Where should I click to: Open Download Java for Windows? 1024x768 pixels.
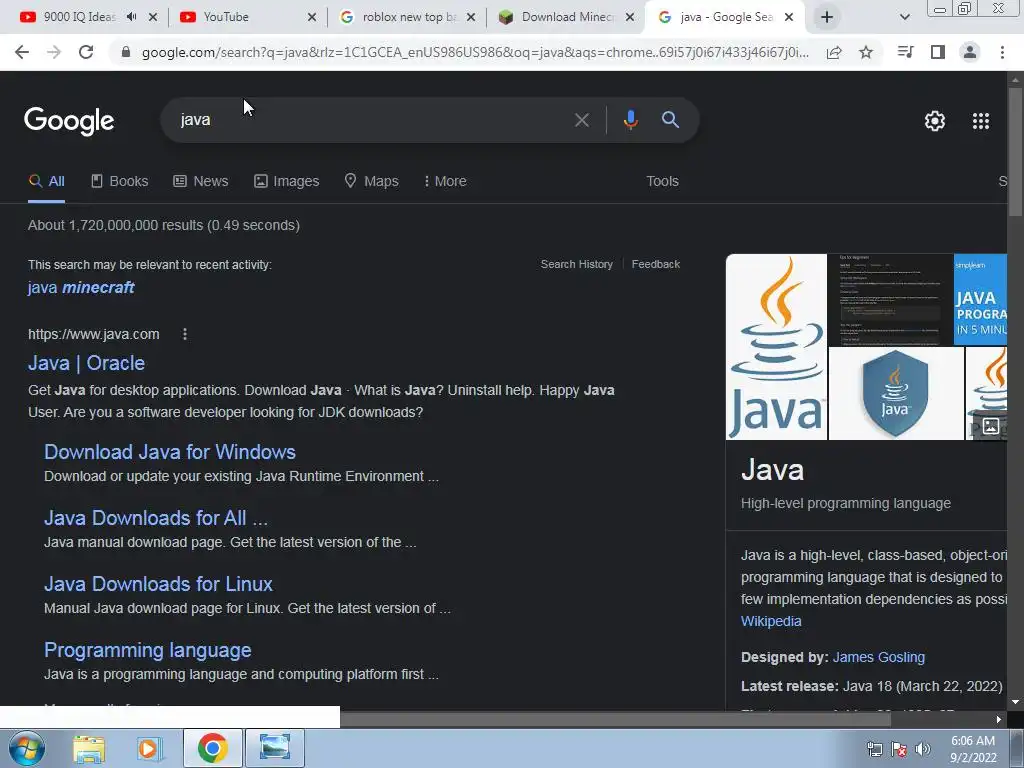pos(170,452)
